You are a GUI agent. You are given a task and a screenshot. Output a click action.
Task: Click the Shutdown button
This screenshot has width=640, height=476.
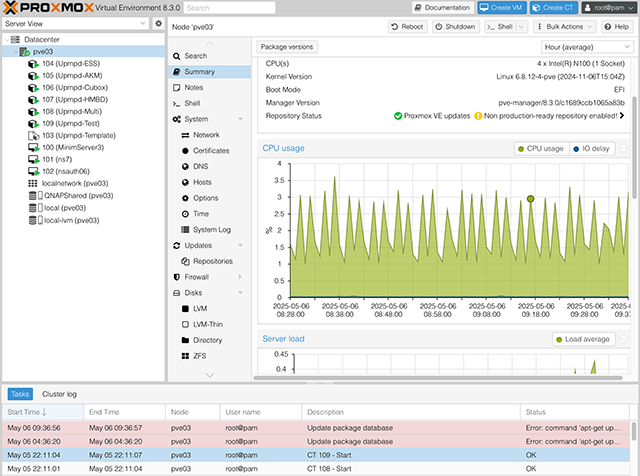[455, 27]
